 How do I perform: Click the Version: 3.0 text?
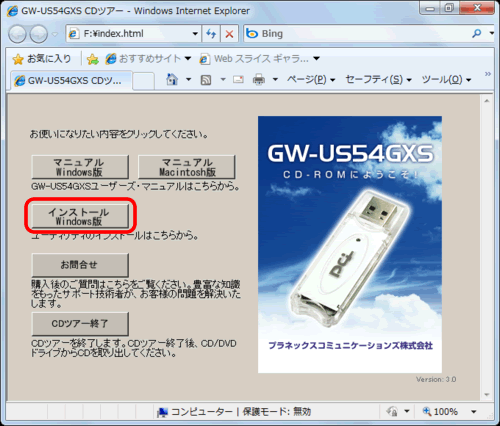point(436,380)
